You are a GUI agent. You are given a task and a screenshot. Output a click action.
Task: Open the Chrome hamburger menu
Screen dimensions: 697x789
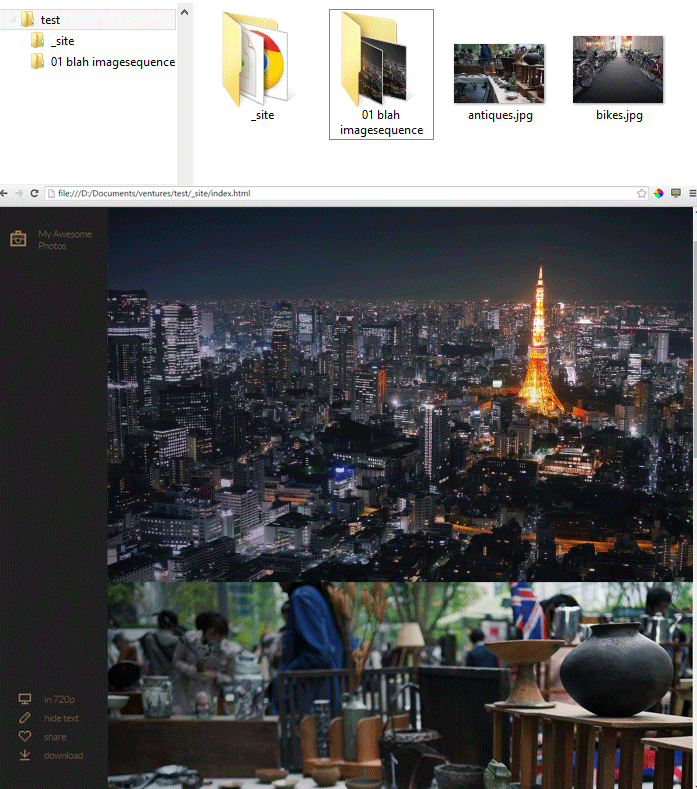[692, 193]
